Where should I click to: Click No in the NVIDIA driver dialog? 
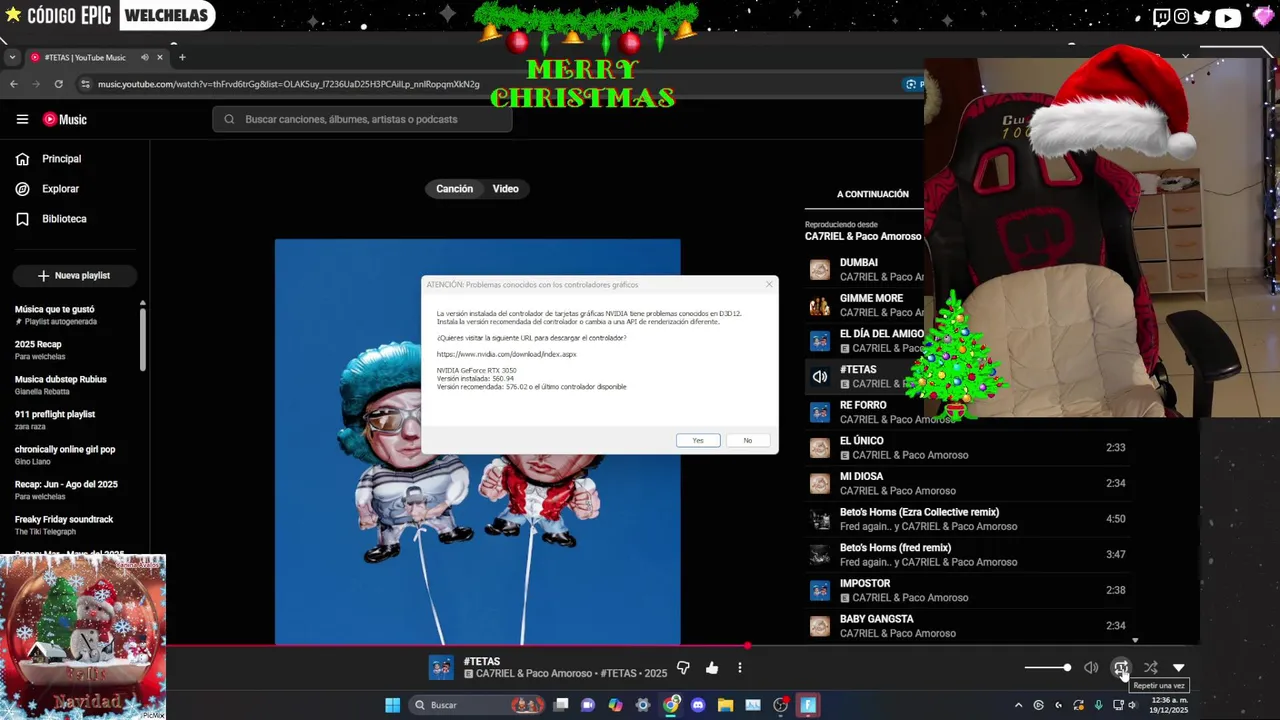747,441
